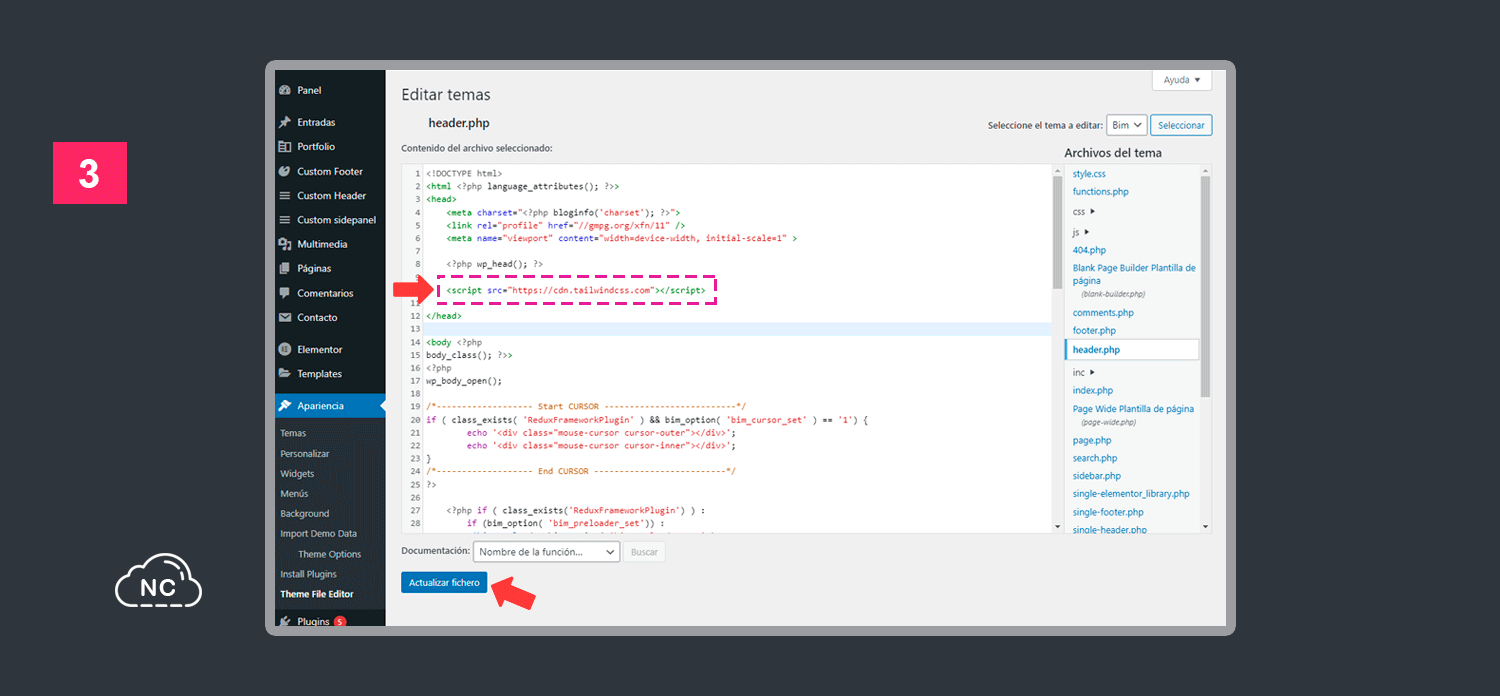This screenshot has height=696, width=1500.
Task: Click the Buscar button
Action: click(644, 552)
